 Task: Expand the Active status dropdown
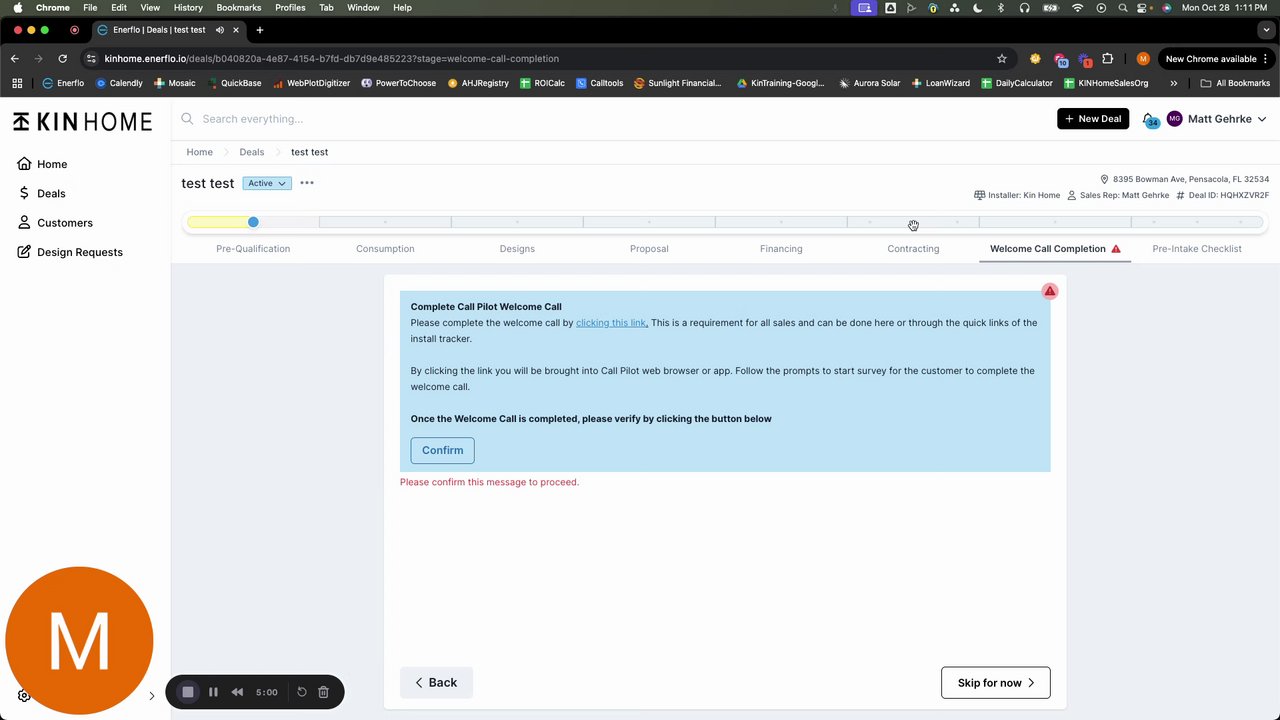point(267,183)
